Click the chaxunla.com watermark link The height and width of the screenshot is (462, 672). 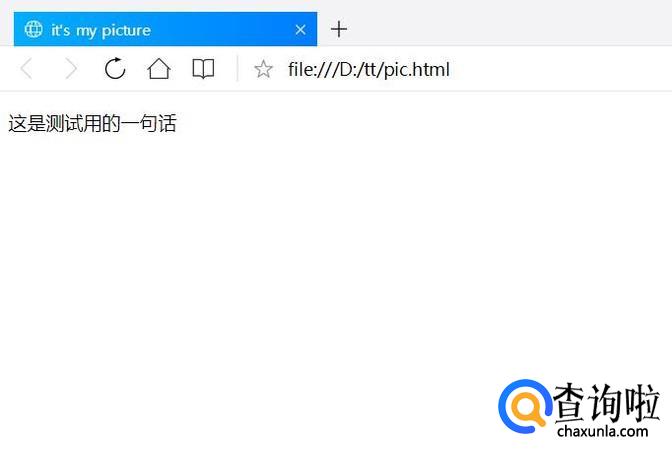tap(603, 431)
